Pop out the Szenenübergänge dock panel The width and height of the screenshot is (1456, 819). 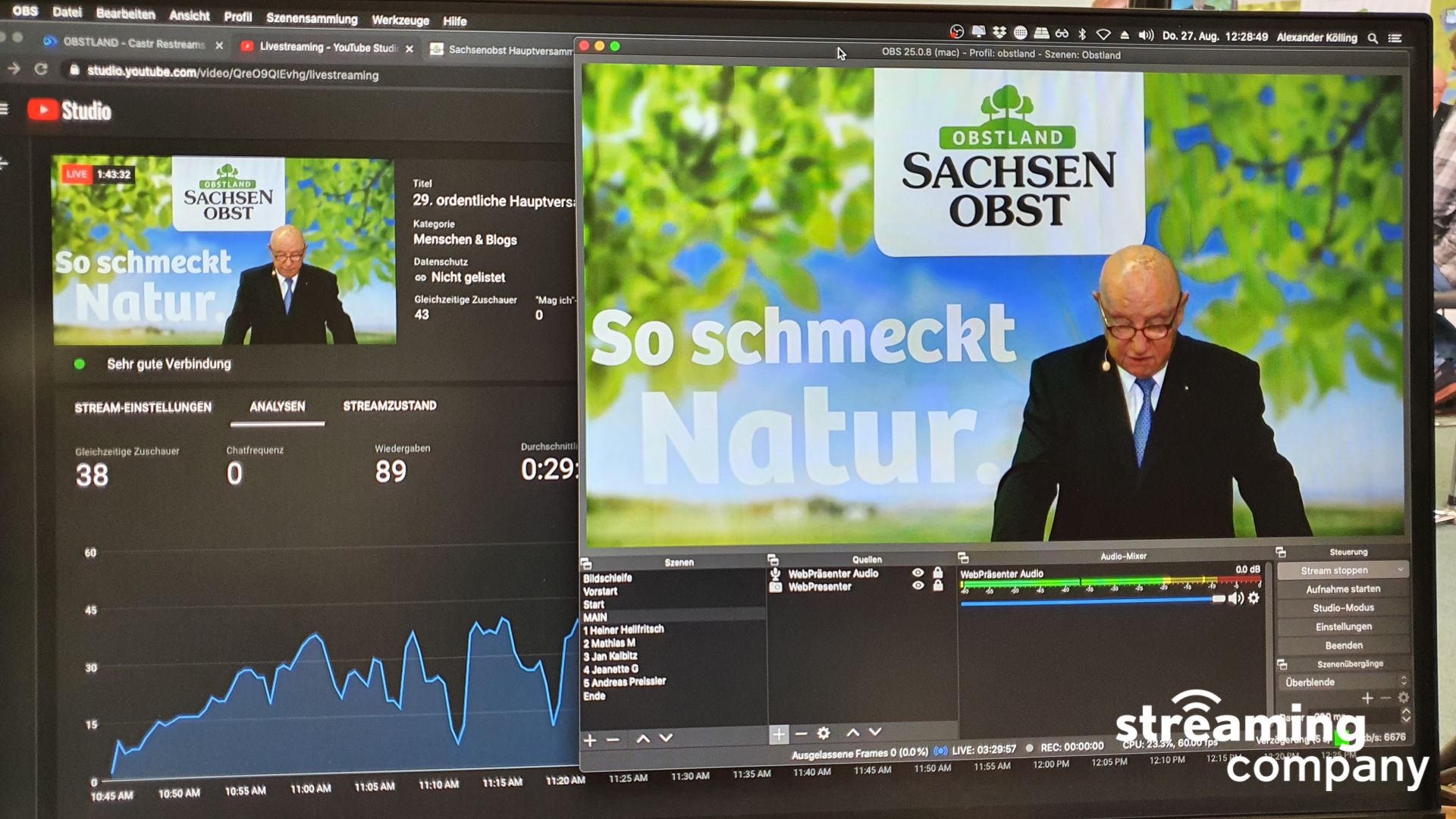(1282, 664)
